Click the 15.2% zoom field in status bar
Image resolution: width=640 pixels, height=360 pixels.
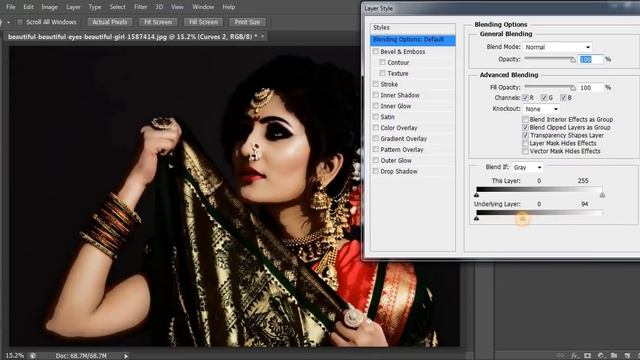15,356
